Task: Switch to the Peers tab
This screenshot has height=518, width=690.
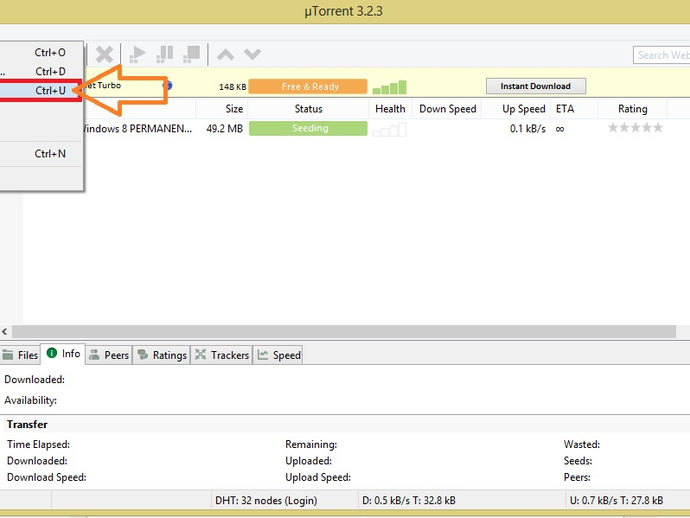Action: click(x=109, y=355)
